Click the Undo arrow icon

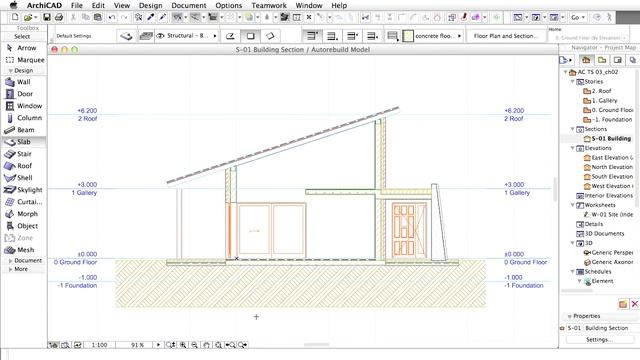click(111, 17)
